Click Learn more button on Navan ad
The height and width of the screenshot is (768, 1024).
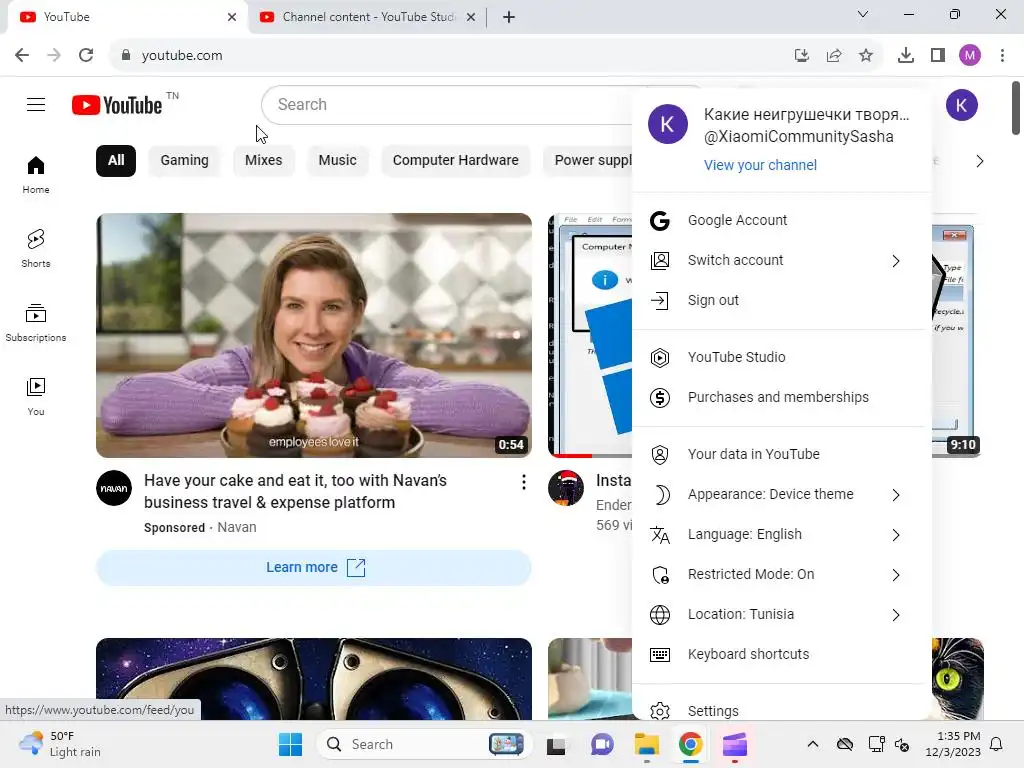tap(313, 568)
